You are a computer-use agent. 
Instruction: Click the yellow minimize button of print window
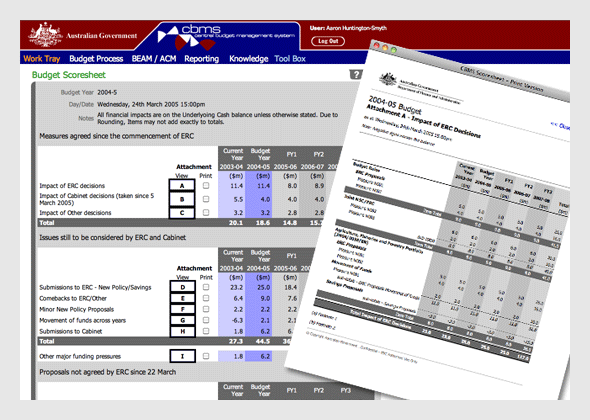[385, 47]
